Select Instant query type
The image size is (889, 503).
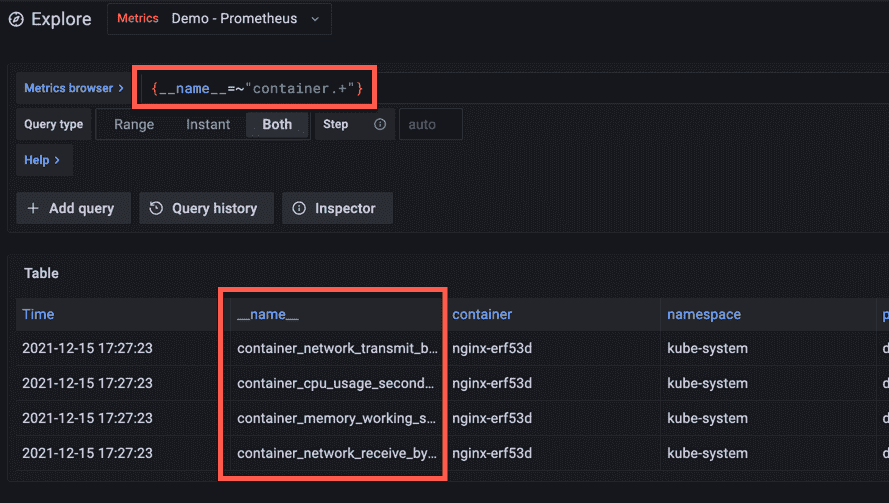pyautogui.click(x=208, y=124)
